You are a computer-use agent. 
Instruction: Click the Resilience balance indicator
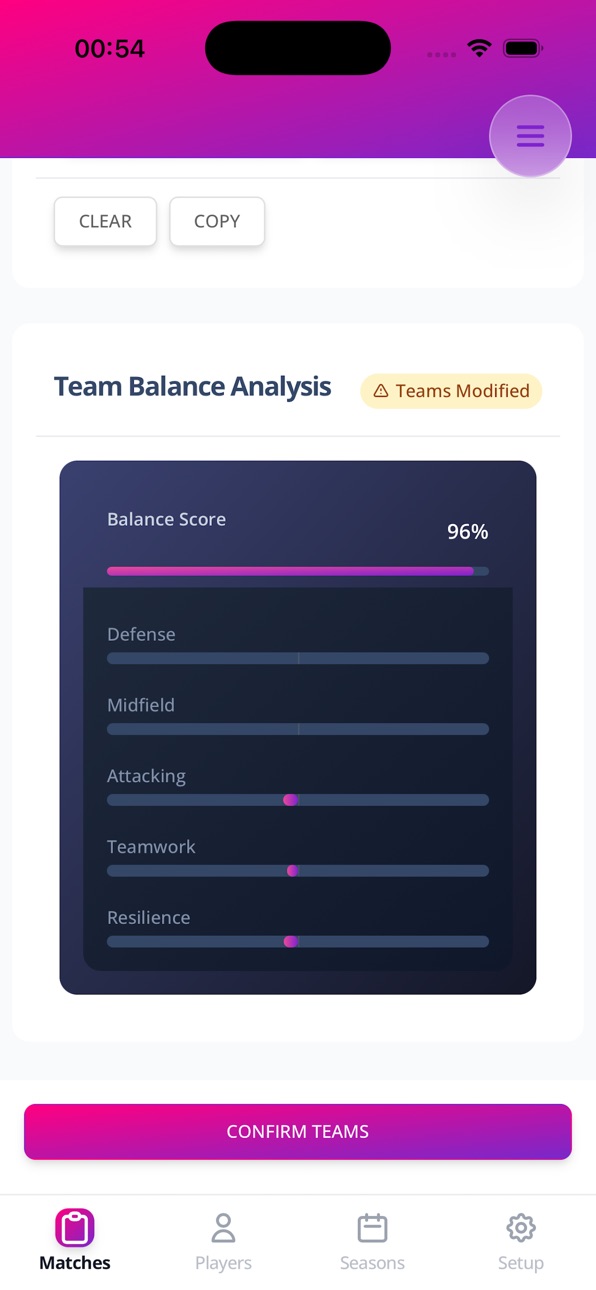[290, 942]
